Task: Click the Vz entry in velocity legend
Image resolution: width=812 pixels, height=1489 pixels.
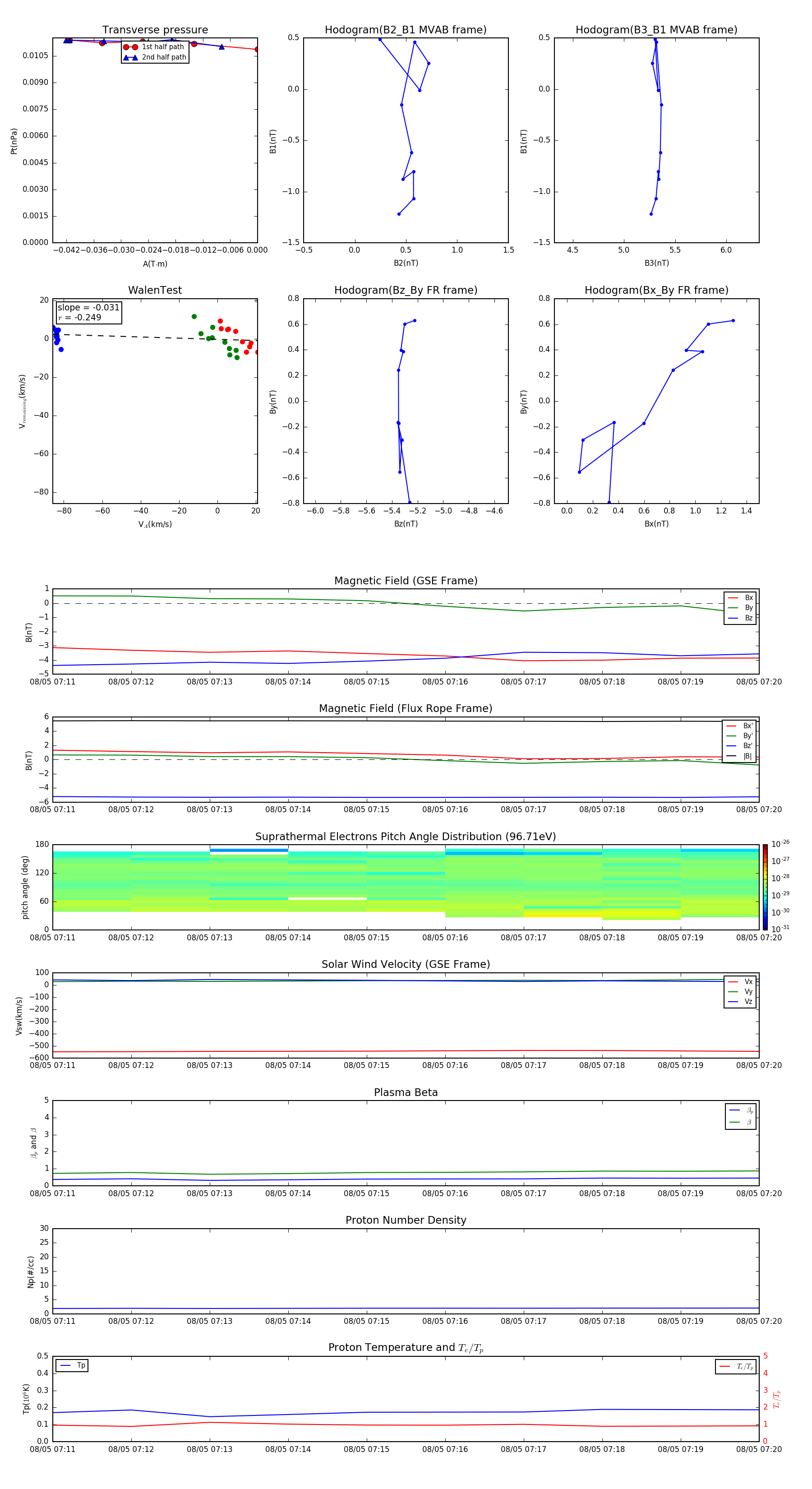Action: (x=741, y=1002)
